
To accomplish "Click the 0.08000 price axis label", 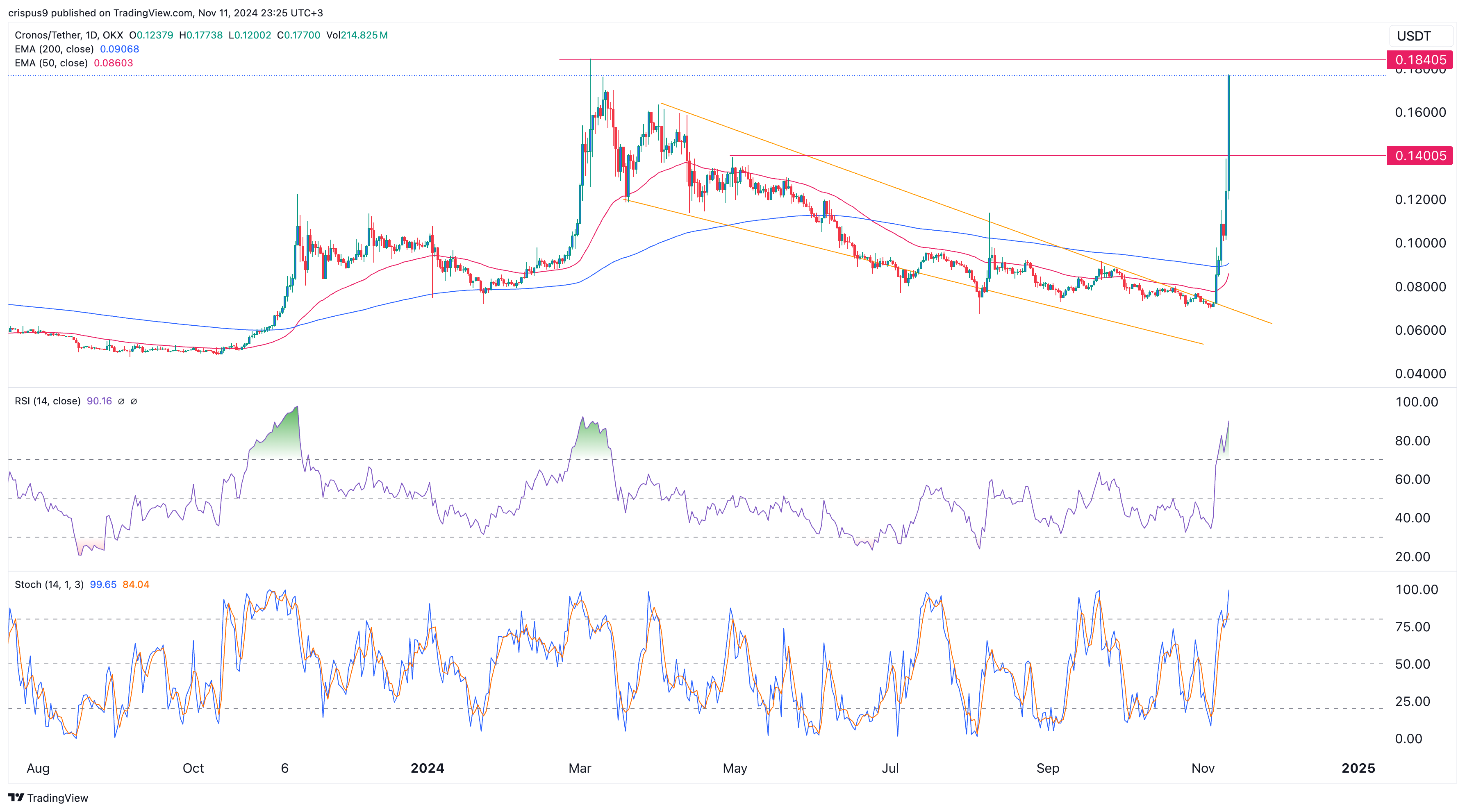I will pyautogui.click(x=1420, y=287).
